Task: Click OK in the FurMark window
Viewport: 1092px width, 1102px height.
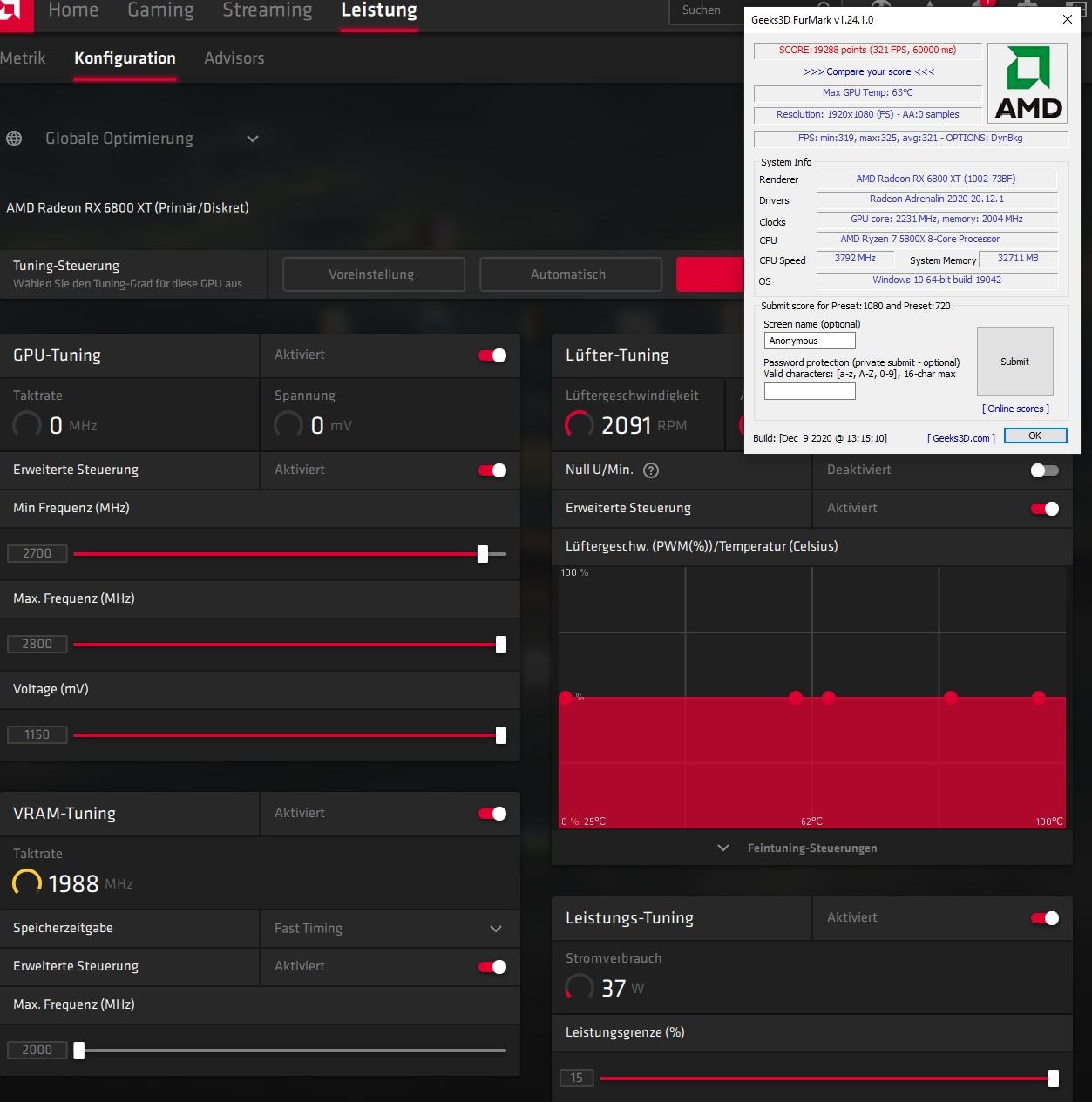Action: pos(1035,436)
